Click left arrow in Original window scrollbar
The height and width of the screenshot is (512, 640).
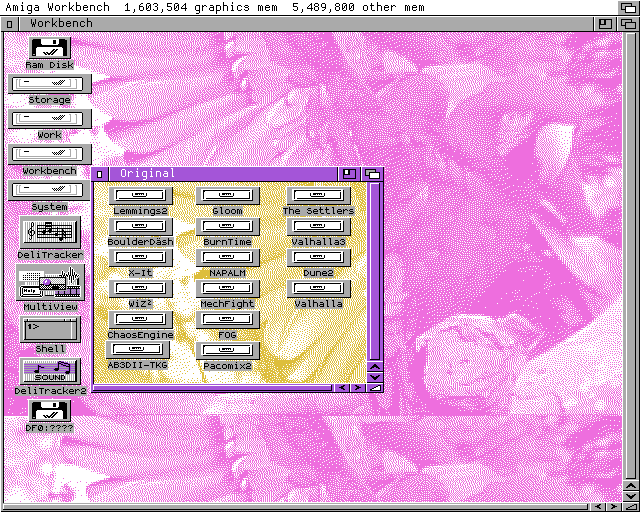342,387
